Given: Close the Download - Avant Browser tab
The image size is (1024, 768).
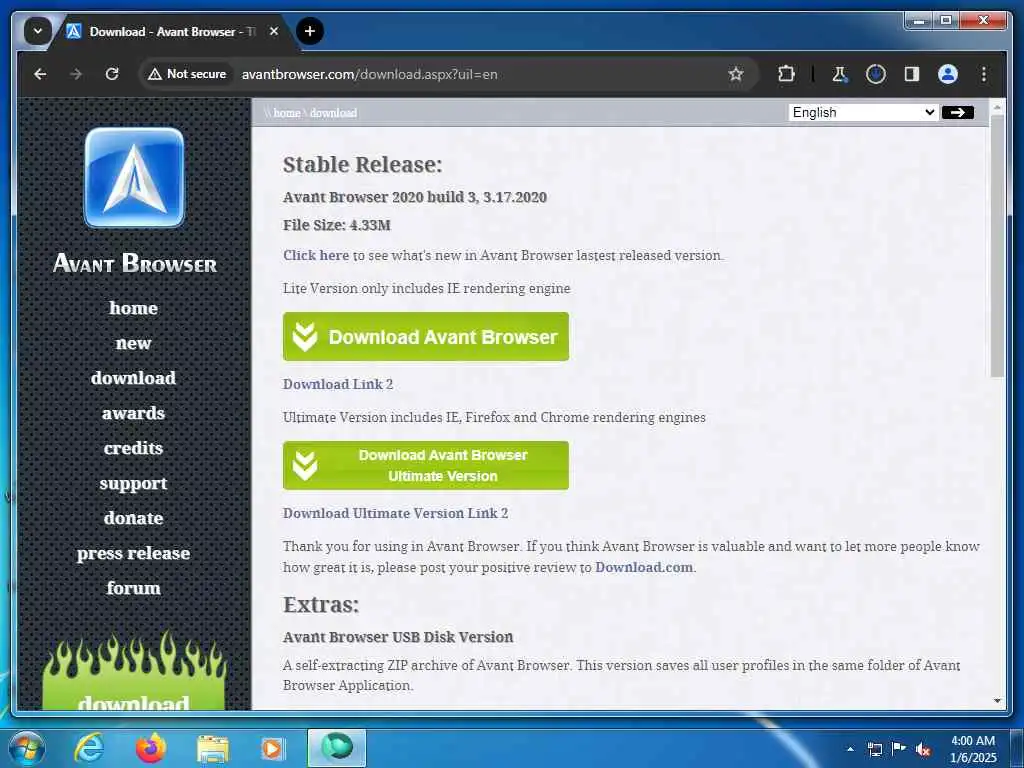Looking at the screenshot, I should (x=274, y=31).
